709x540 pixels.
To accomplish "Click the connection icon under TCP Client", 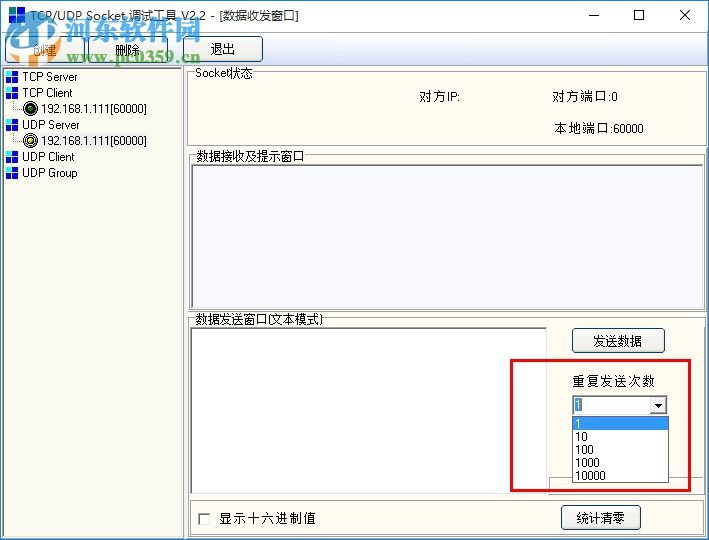I will click(30, 109).
